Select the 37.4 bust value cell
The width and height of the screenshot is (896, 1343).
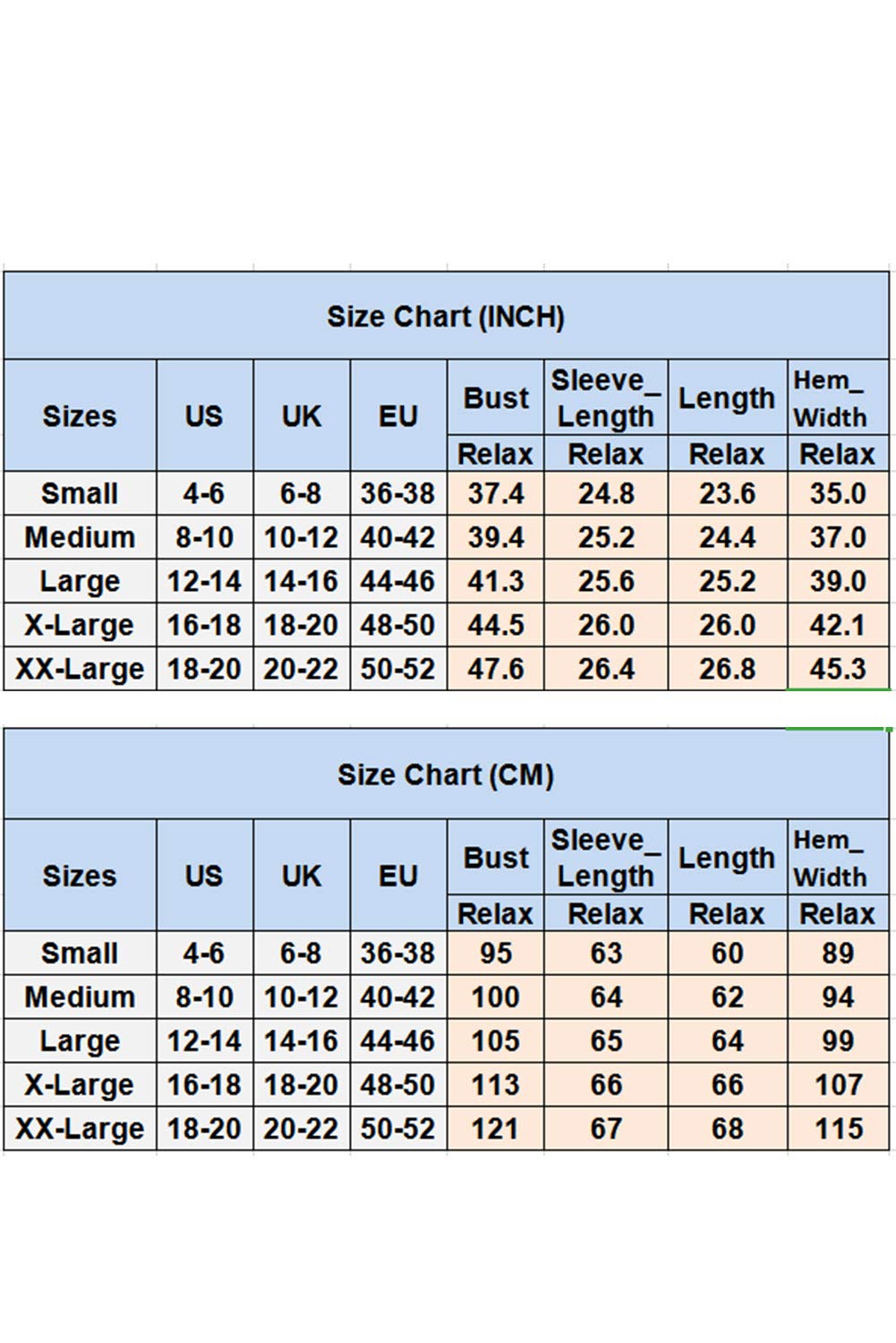click(496, 493)
